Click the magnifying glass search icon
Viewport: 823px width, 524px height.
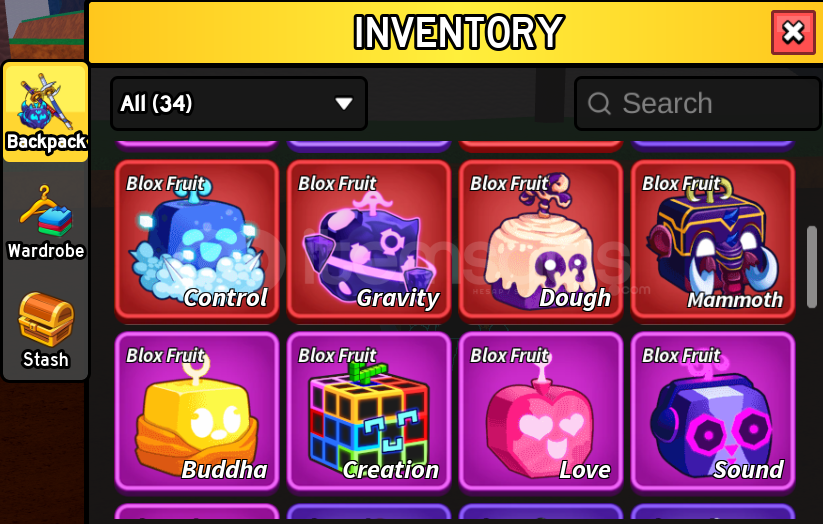coord(599,103)
